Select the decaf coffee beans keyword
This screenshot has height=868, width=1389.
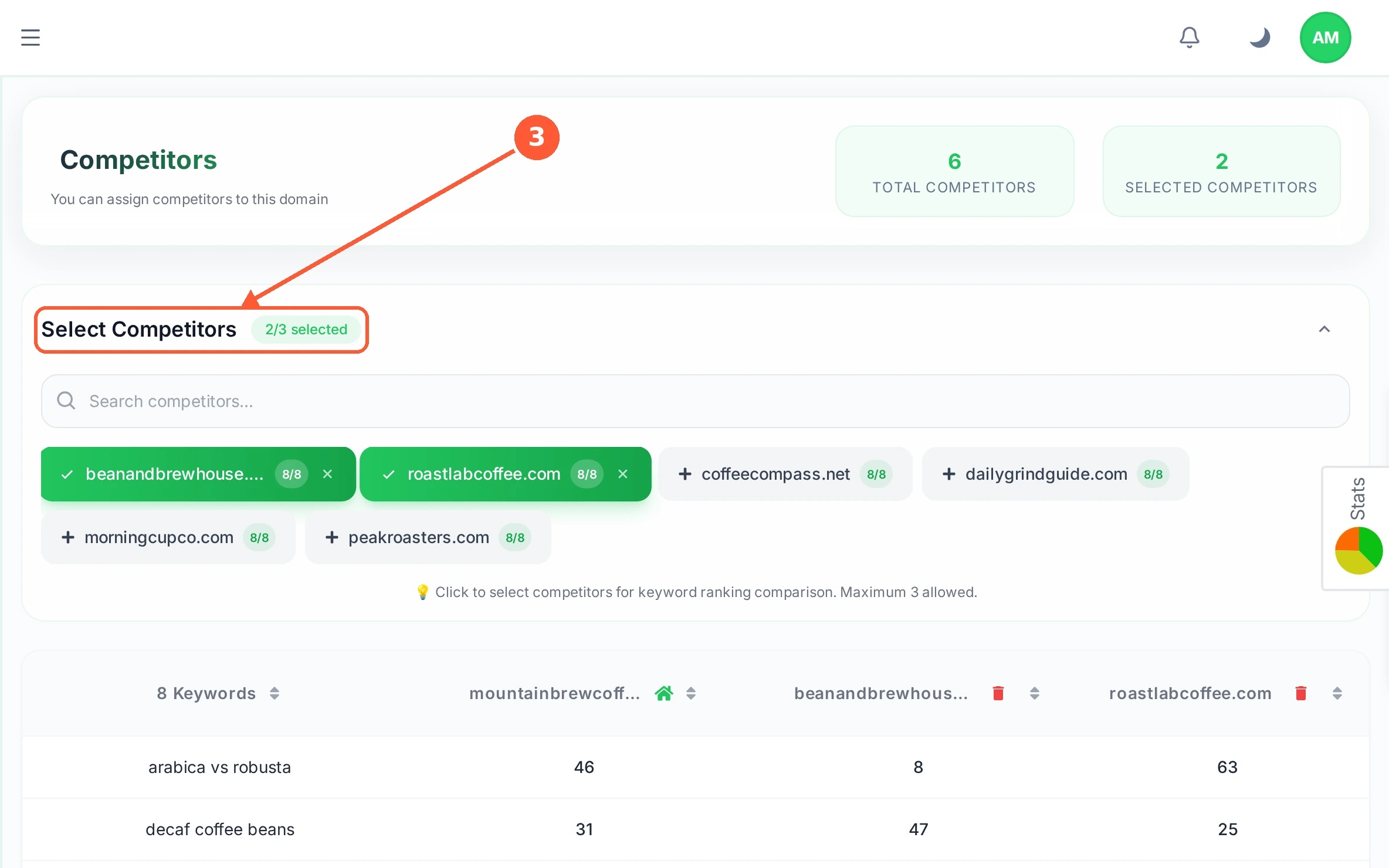coord(220,829)
